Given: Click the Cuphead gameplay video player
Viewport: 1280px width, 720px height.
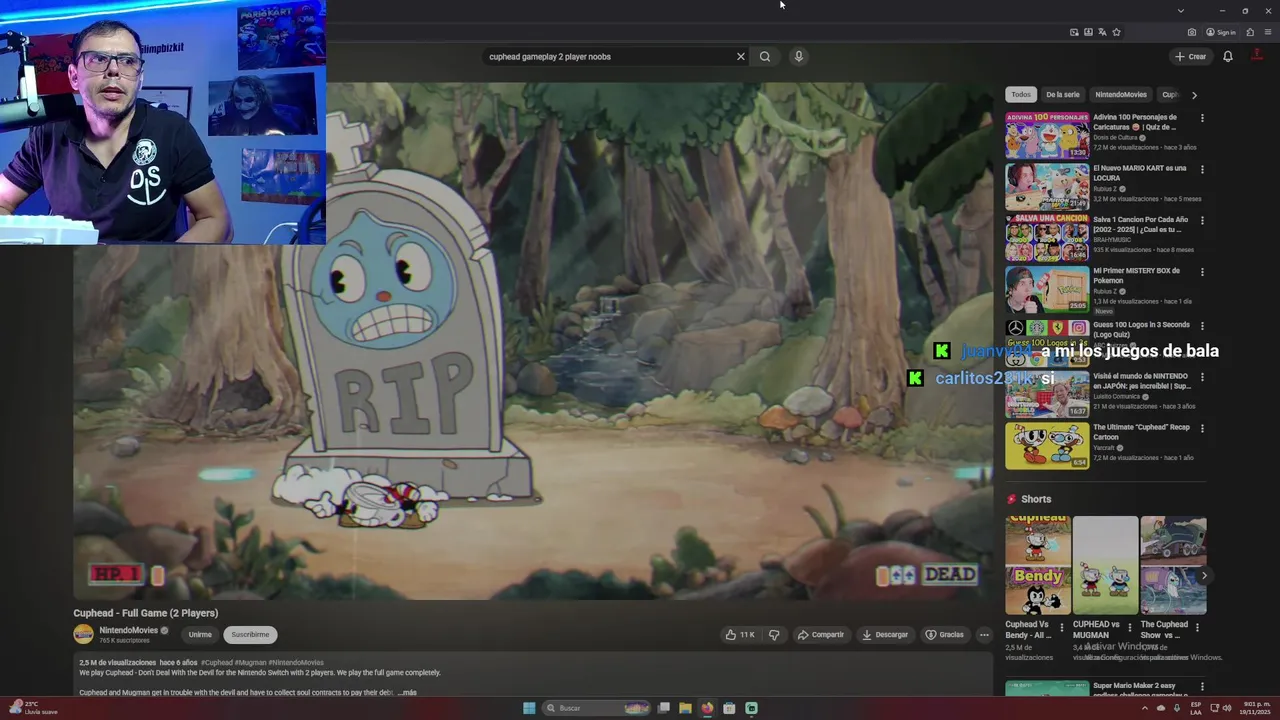Looking at the screenshot, I should [533, 341].
